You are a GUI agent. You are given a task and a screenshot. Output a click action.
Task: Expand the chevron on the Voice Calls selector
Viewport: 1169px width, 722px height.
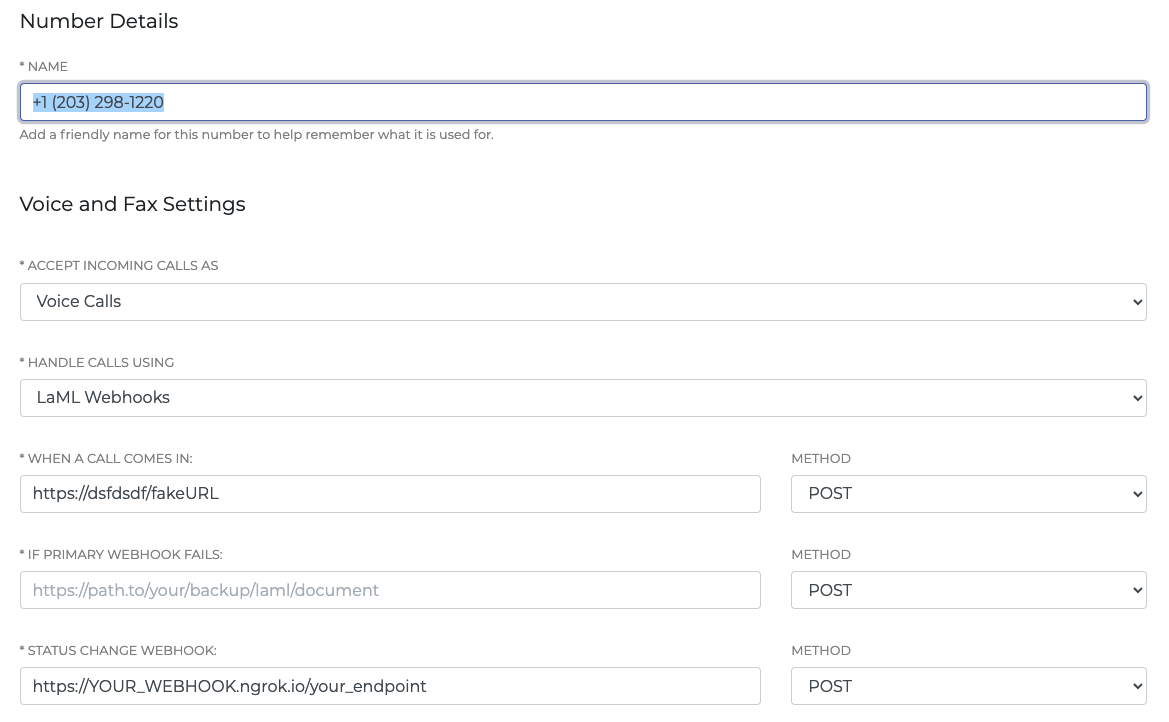pos(1138,301)
